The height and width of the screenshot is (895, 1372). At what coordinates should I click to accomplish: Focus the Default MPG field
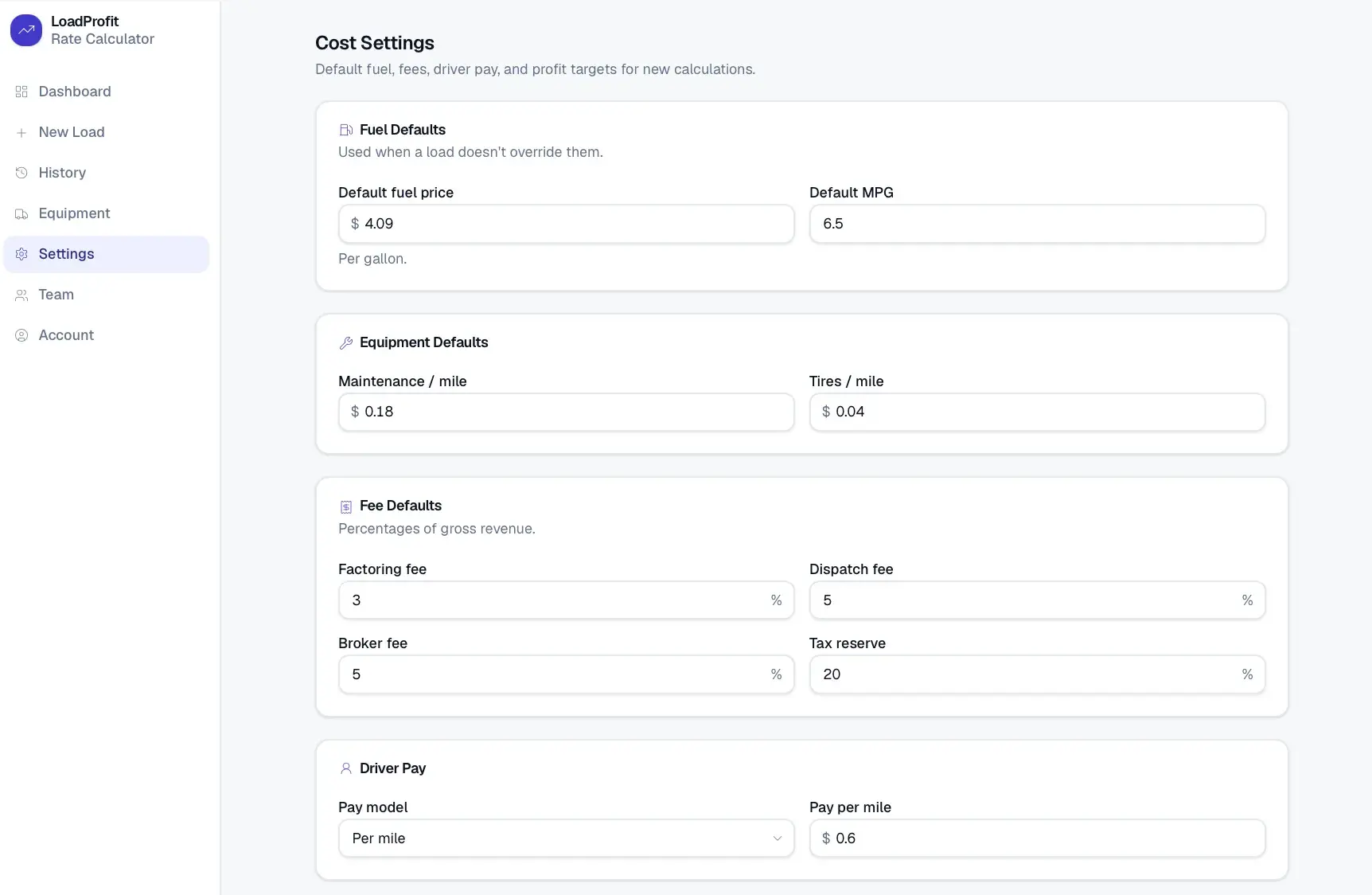tap(1037, 224)
